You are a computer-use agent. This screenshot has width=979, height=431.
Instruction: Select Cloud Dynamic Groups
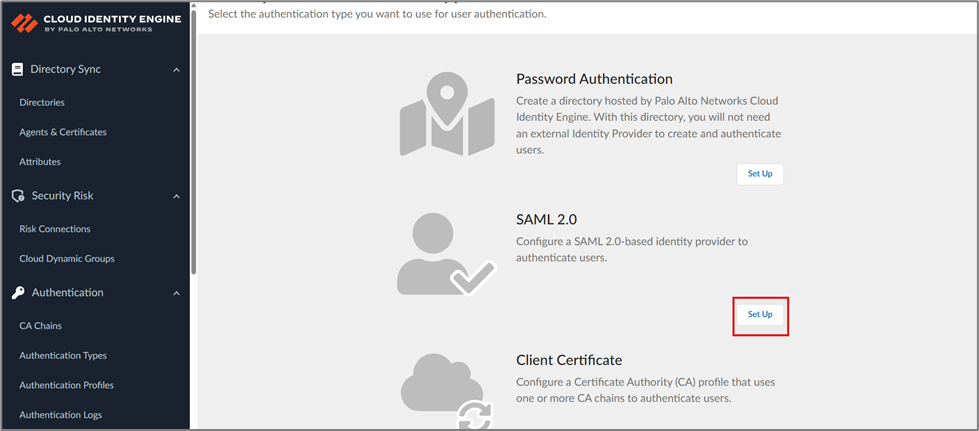(67, 259)
